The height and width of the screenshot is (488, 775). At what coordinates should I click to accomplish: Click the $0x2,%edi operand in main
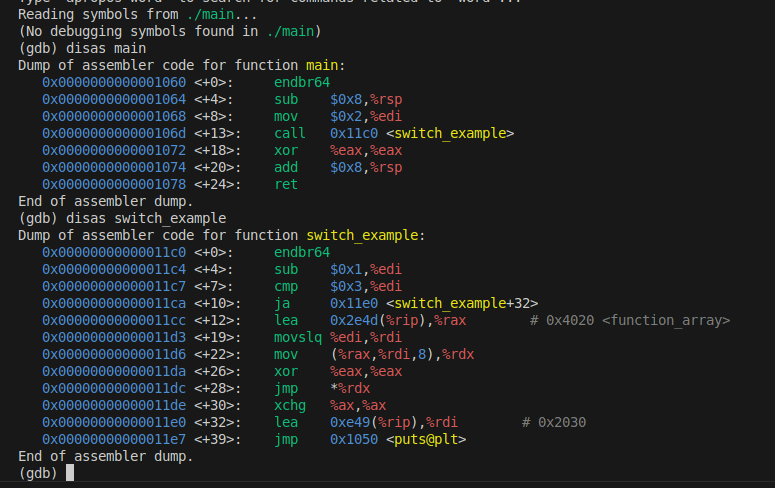[x=366, y=116]
